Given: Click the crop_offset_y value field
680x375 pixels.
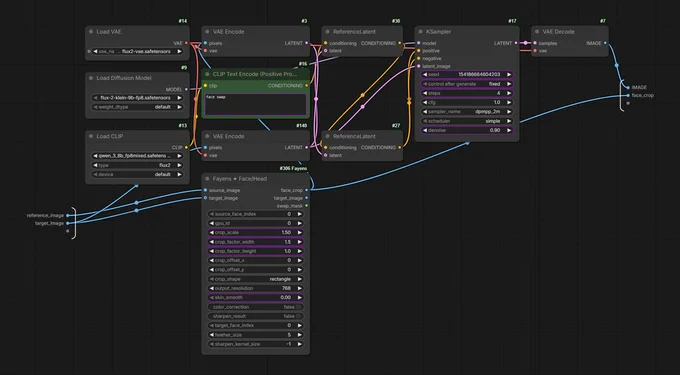Looking at the screenshot, I should pos(255,270).
